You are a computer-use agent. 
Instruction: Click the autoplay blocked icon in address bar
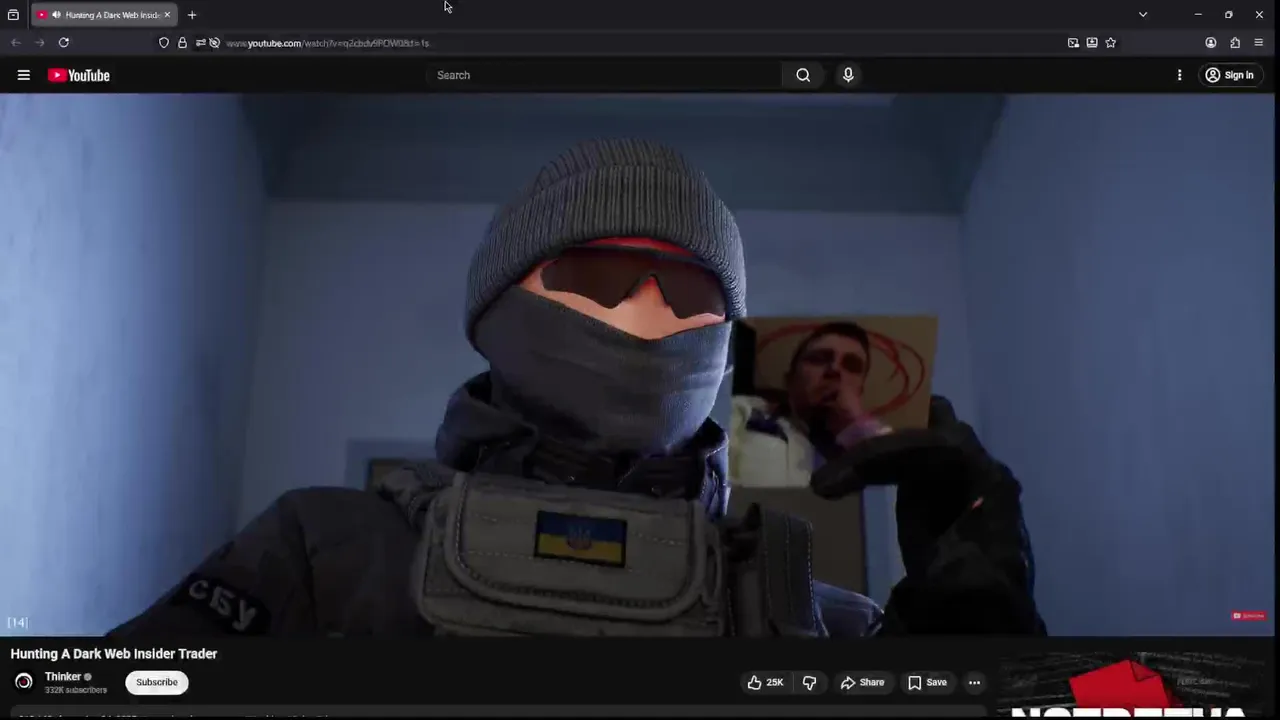[x=214, y=43]
